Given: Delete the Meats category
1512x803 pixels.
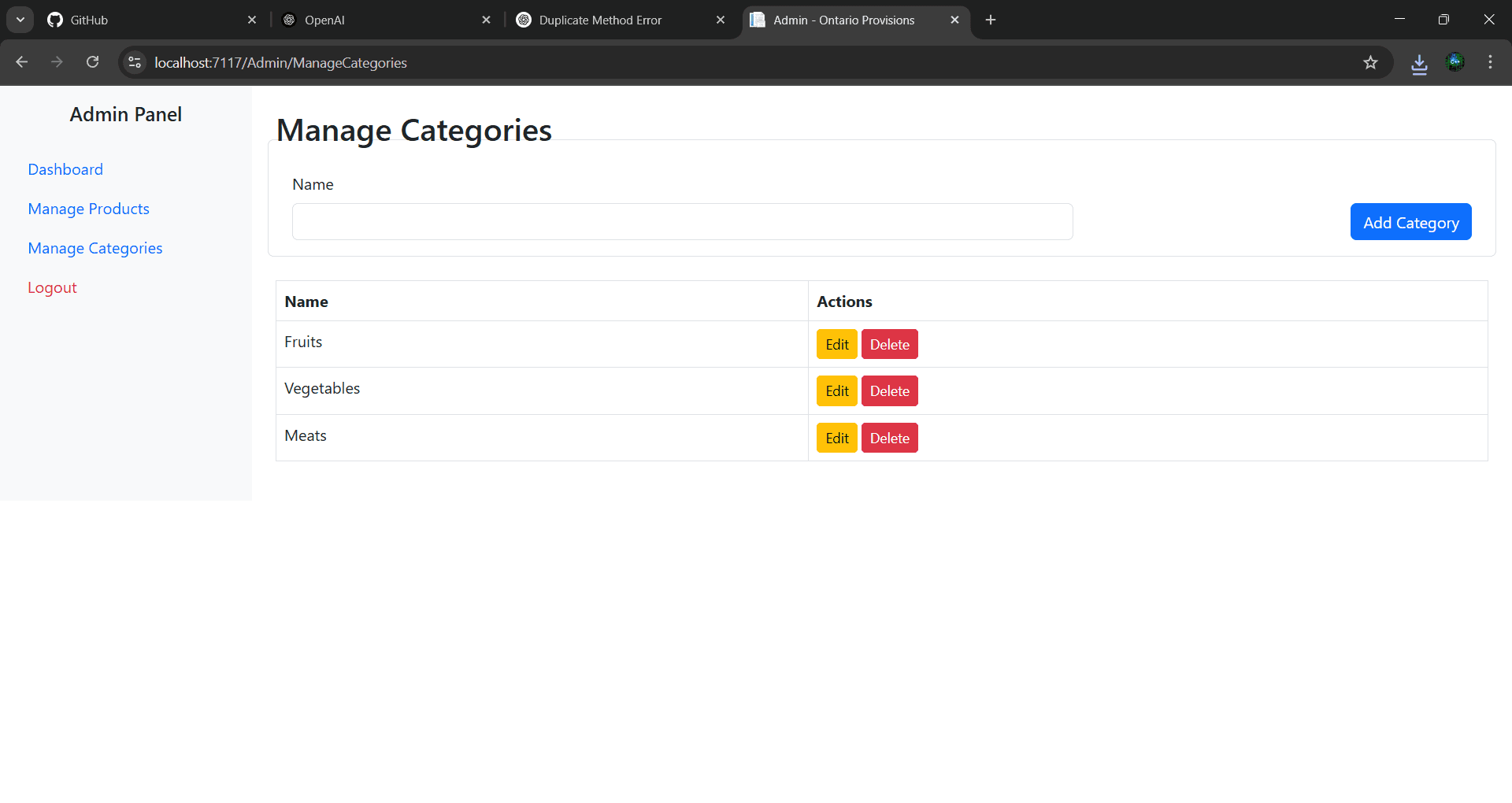Looking at the screenshot, I should click(x=889, y=439).
